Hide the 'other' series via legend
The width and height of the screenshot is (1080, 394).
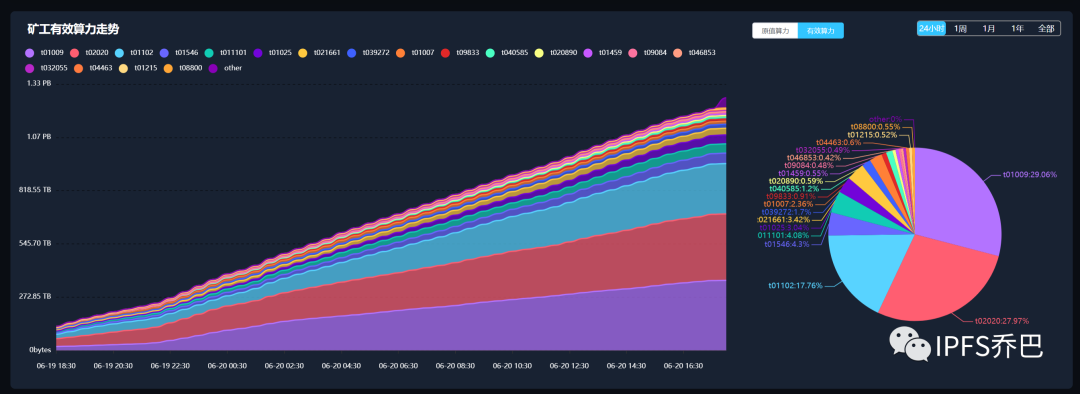[x=225, y=68]
